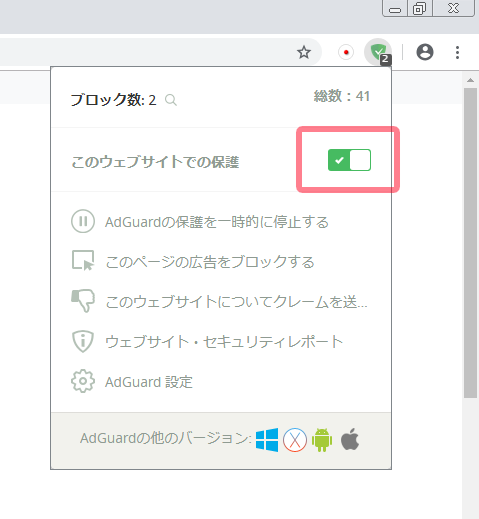Click the AdGuard shield extension icon
The image size is (479, 519).
(x=378, y=52)
